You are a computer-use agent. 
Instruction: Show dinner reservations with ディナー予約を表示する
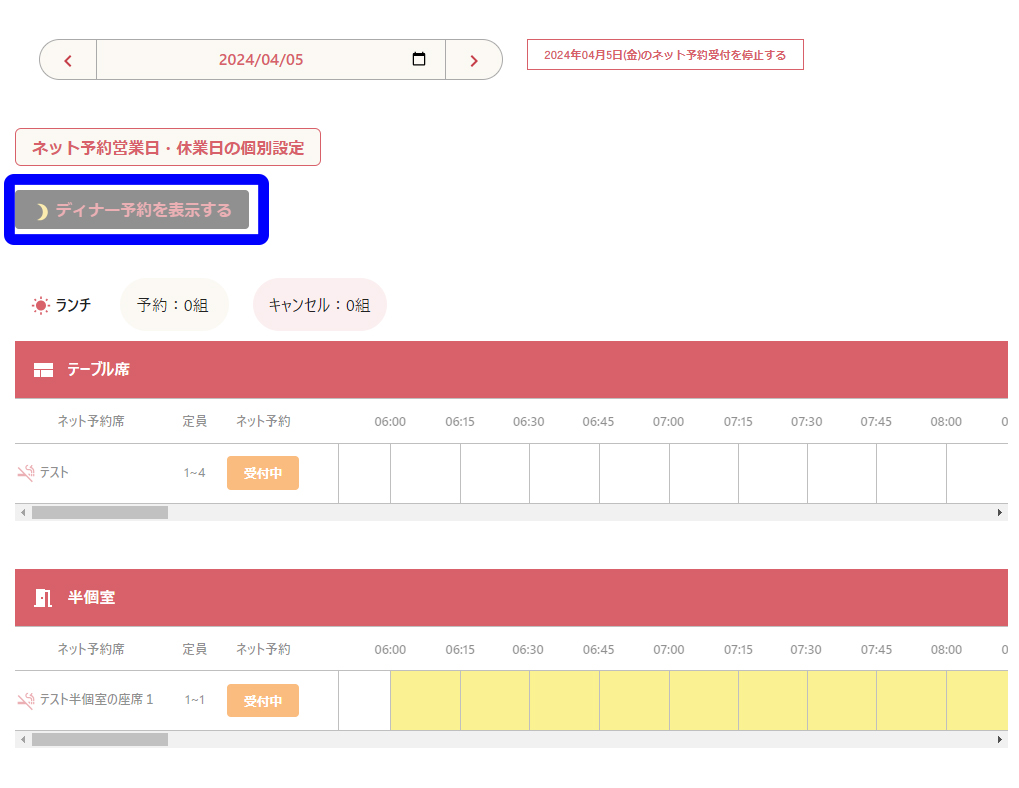click(132, 210)
